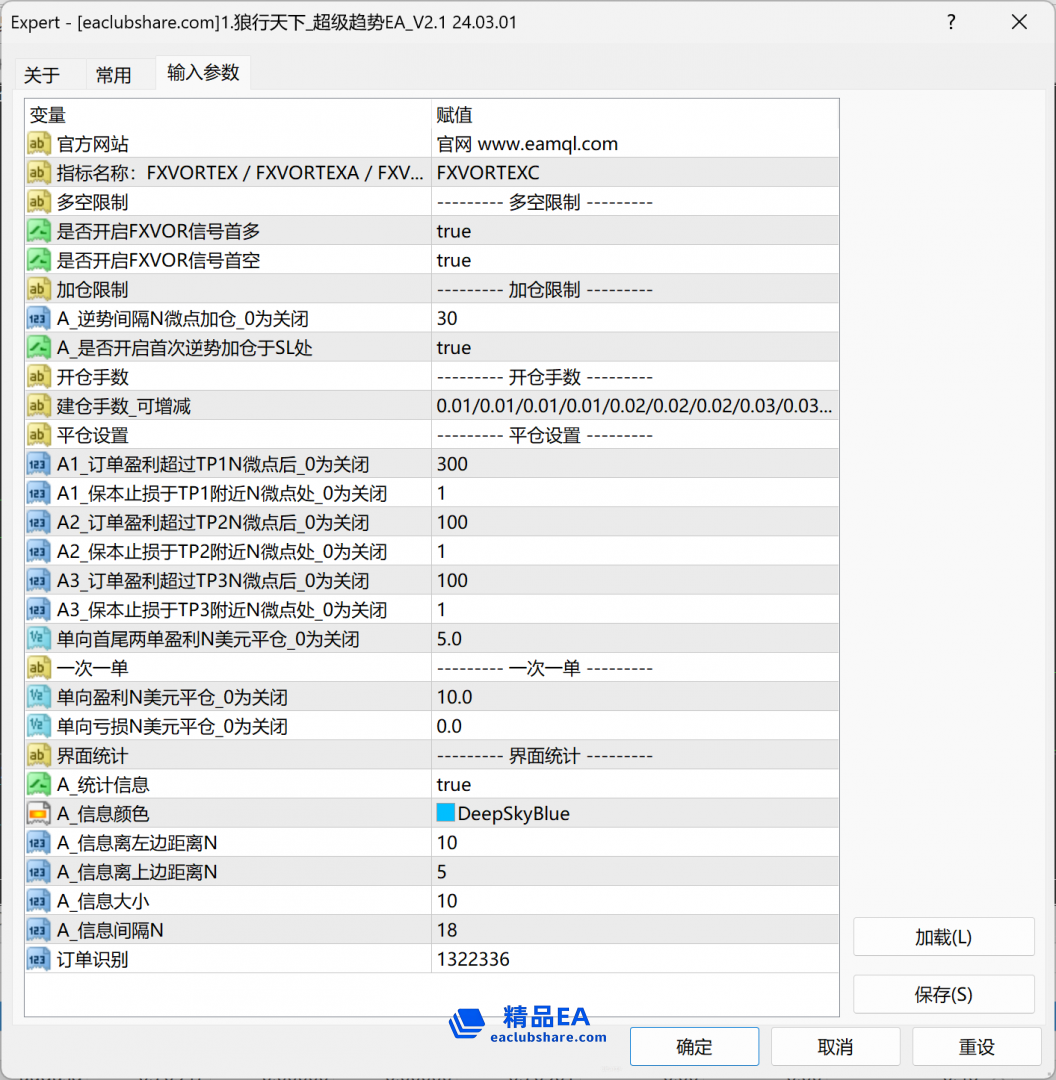Open the DeepSkyBlue color value dropdown
The width and height of the screenshot is (1056, 1080).
click(634, 814)
